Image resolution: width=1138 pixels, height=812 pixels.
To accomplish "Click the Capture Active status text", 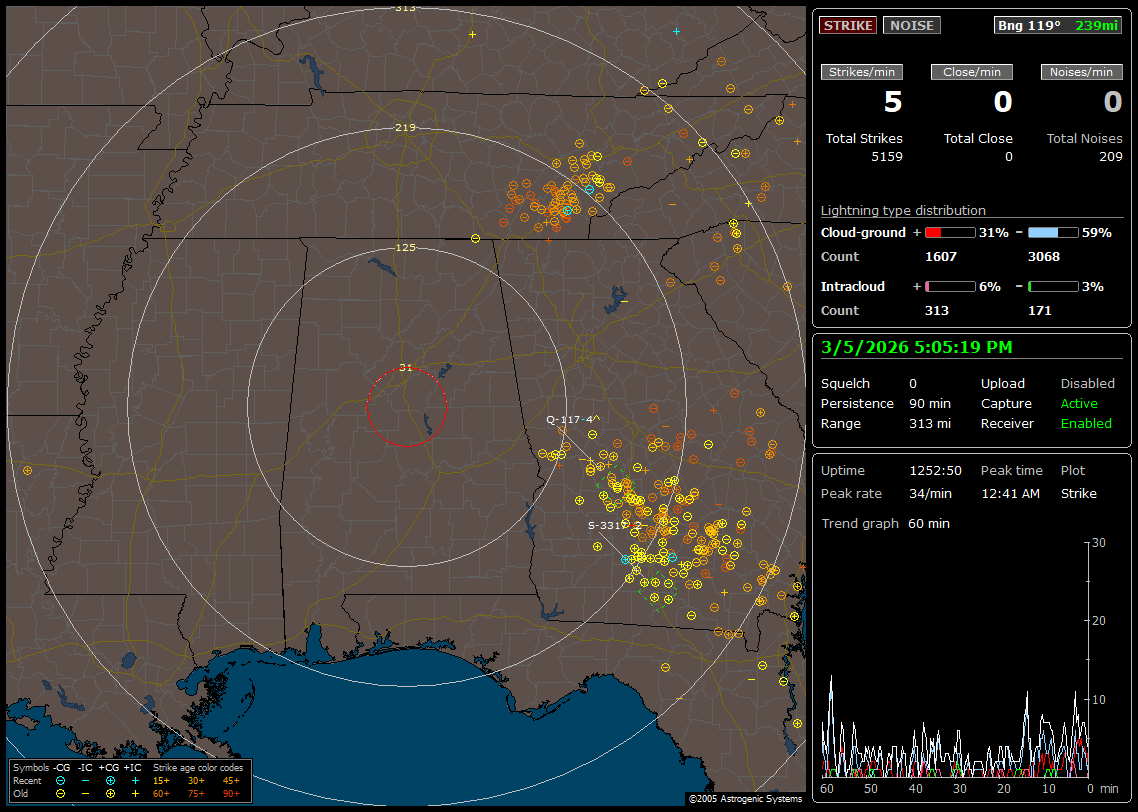I will coord(1079,403).
